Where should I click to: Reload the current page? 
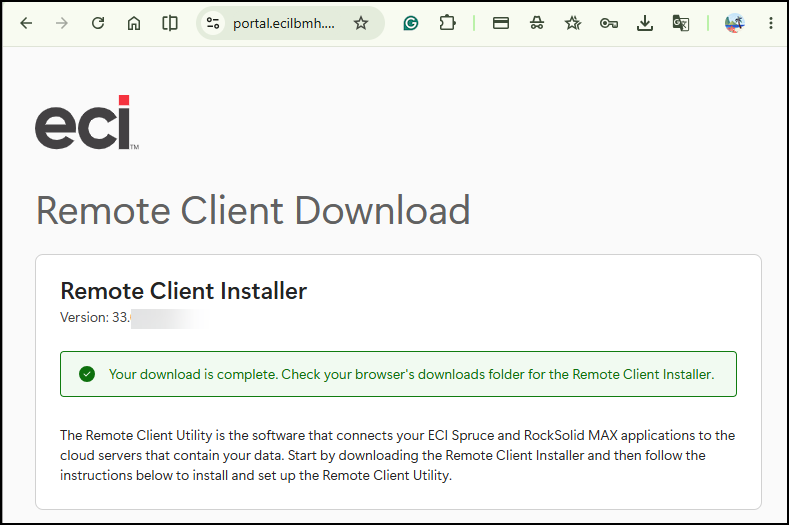[x=98, y=23]
